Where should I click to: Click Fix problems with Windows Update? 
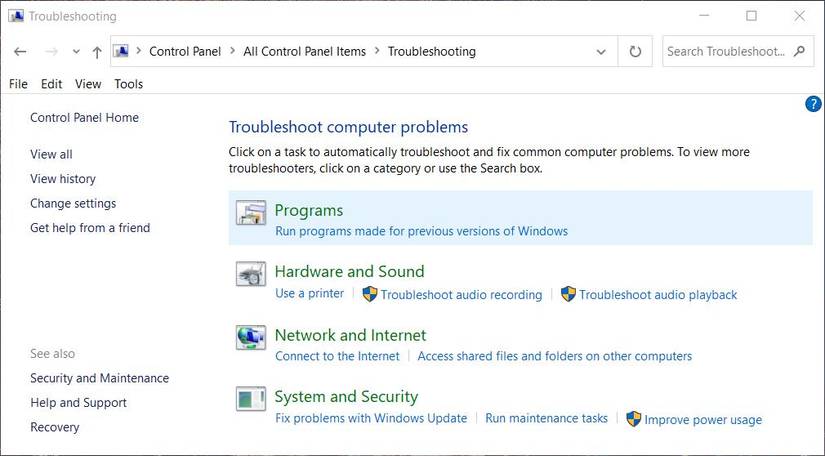coord(371,418)
